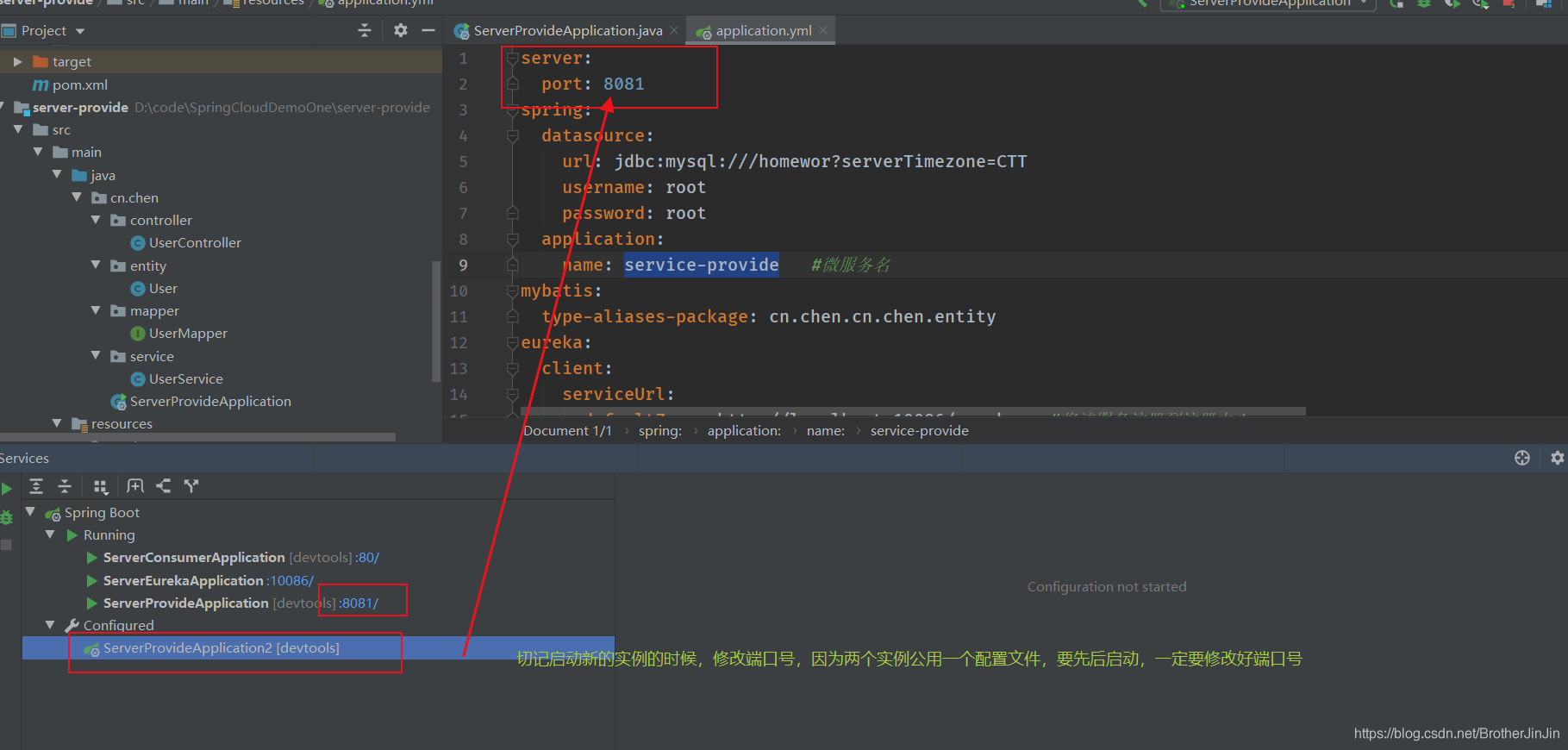The width and height of the screenshot is (1568, 750).
Task: Run the selected service in Services panel
Action: (7, 489)
